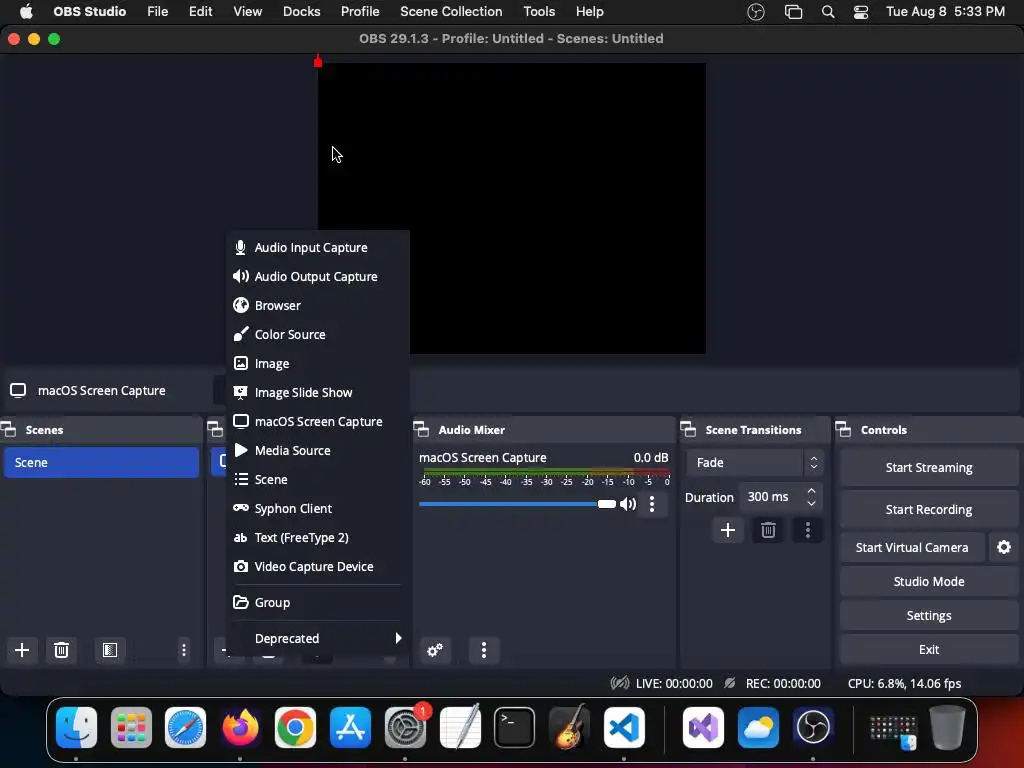This screenshot has height=768, width=1024.
Task: Open Spotlight search in menu bar
Action: pyautogui.click(x=827, y=12)
